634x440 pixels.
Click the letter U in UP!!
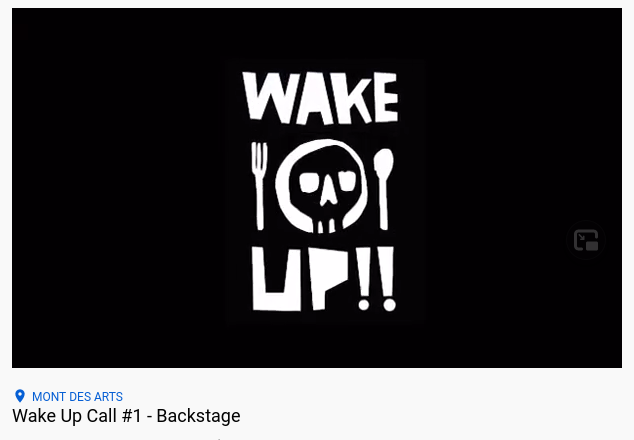point(276,279)
